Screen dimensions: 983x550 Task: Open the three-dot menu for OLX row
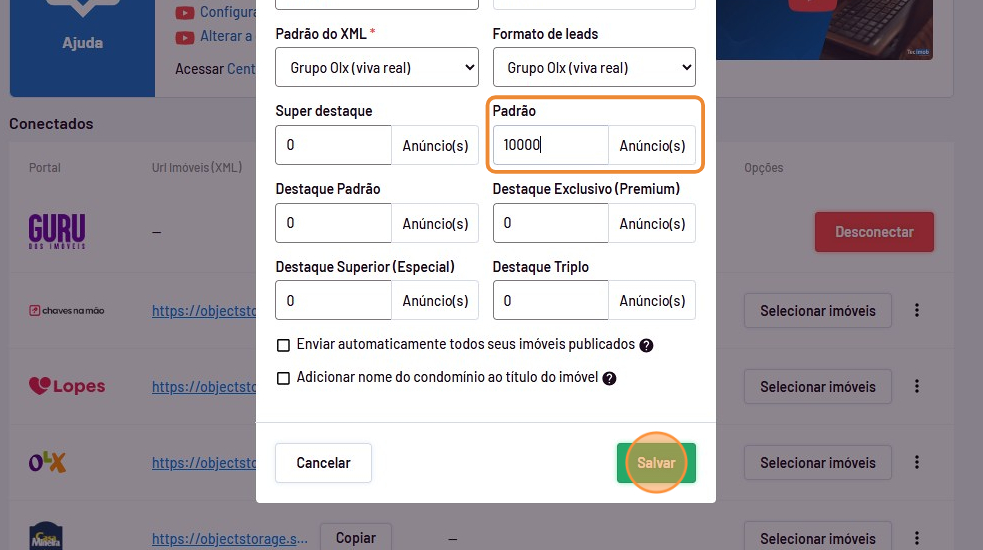click(917, 463)
